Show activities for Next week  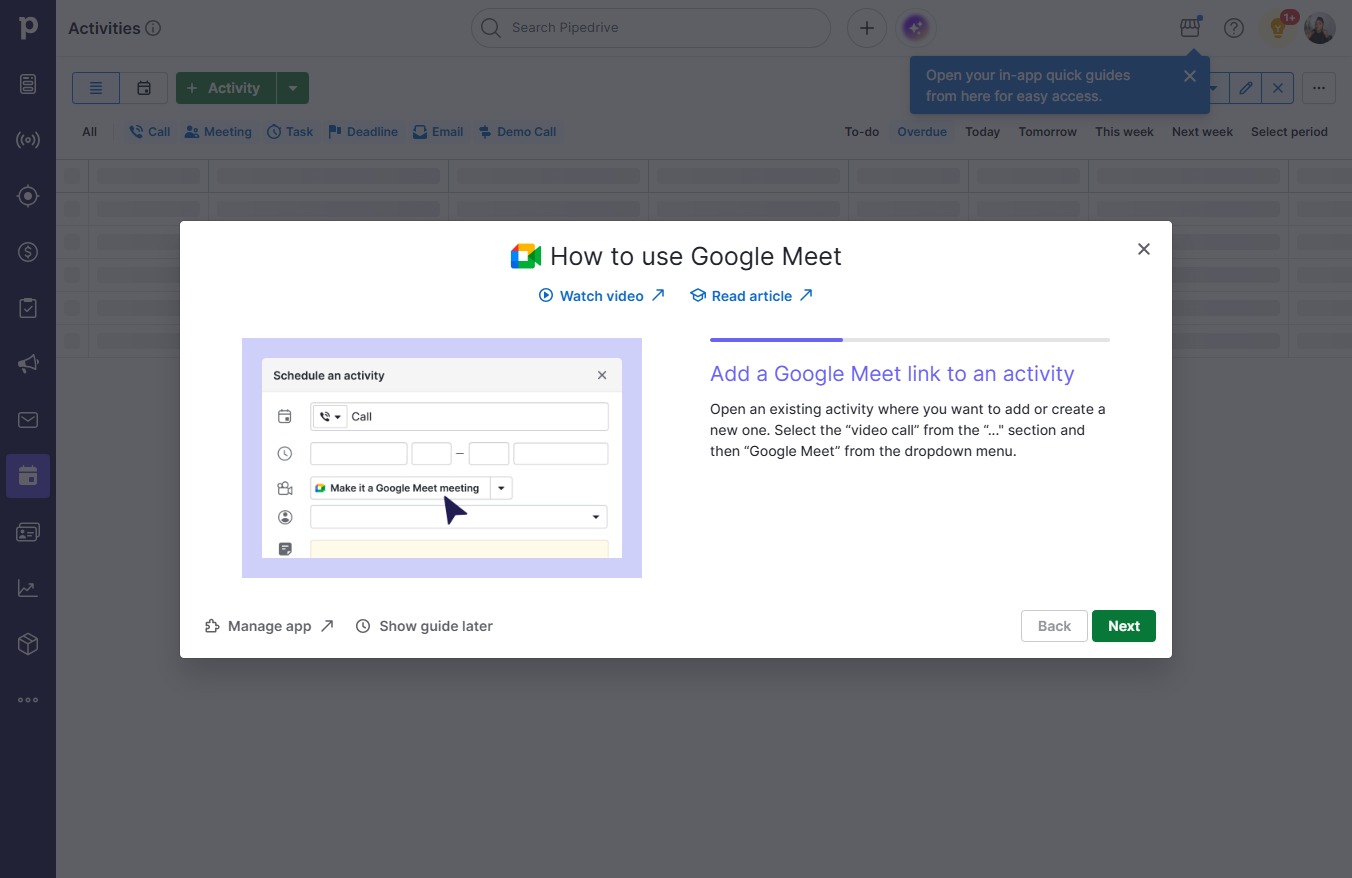pyautogui.click(x=1202, y=132)
